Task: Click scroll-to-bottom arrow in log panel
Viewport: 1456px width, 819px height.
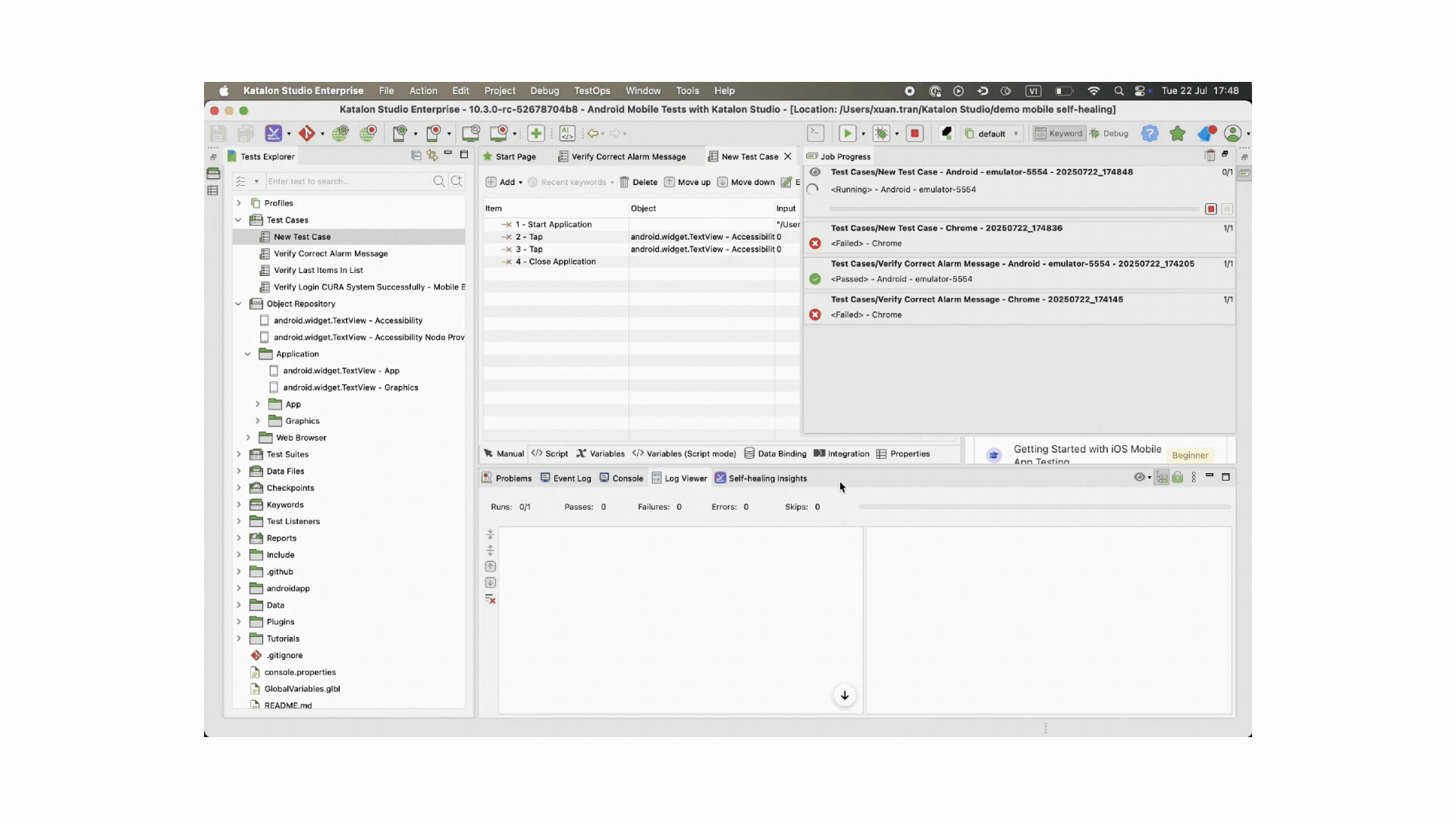Action: pyautogui.click(x=844, y=695)
